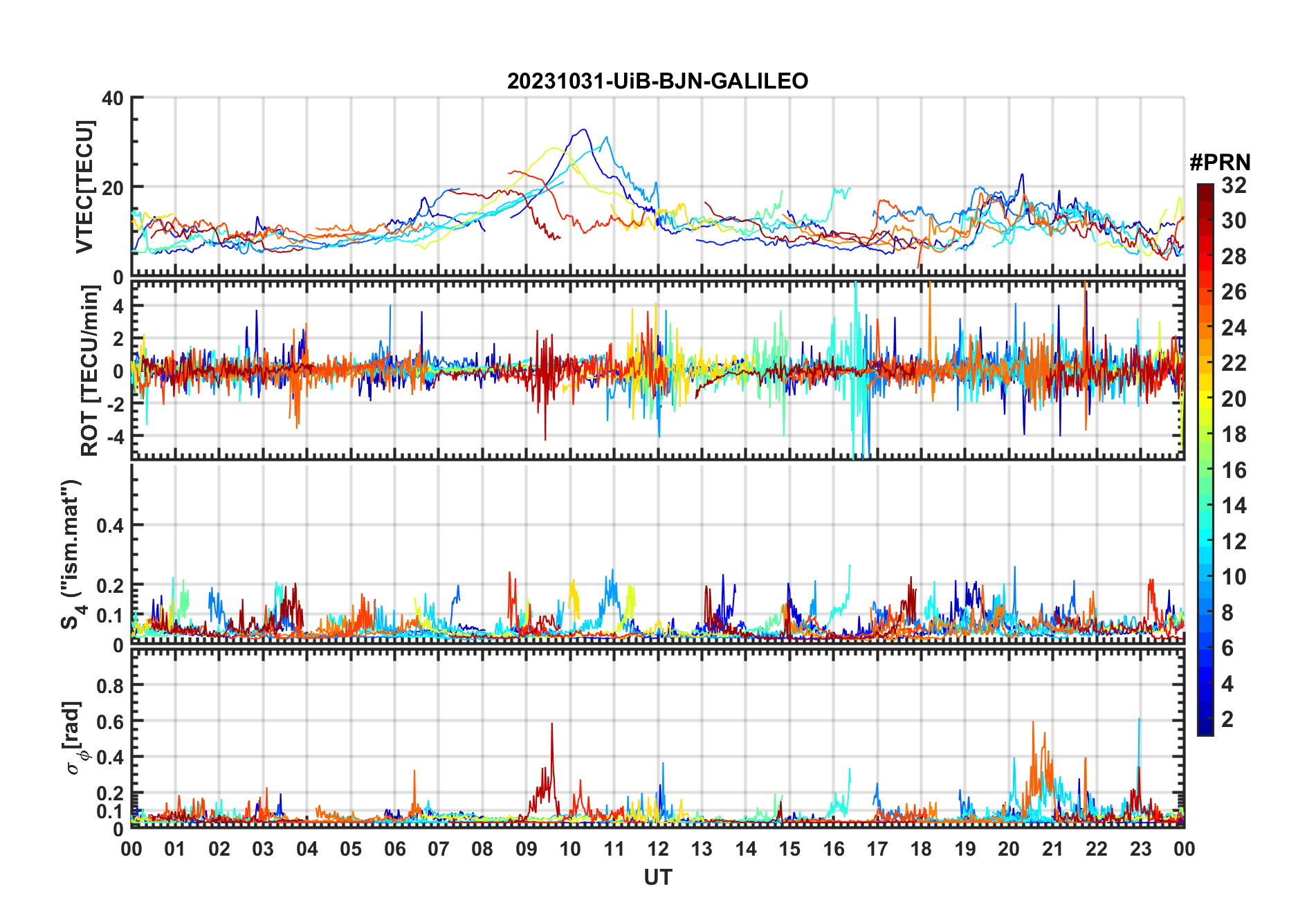Click the dark red sigma phi spike near 09:30 UT
The height and width of the screenshot is (920, 1316).
pyautogui.click(x=551, y=725)
